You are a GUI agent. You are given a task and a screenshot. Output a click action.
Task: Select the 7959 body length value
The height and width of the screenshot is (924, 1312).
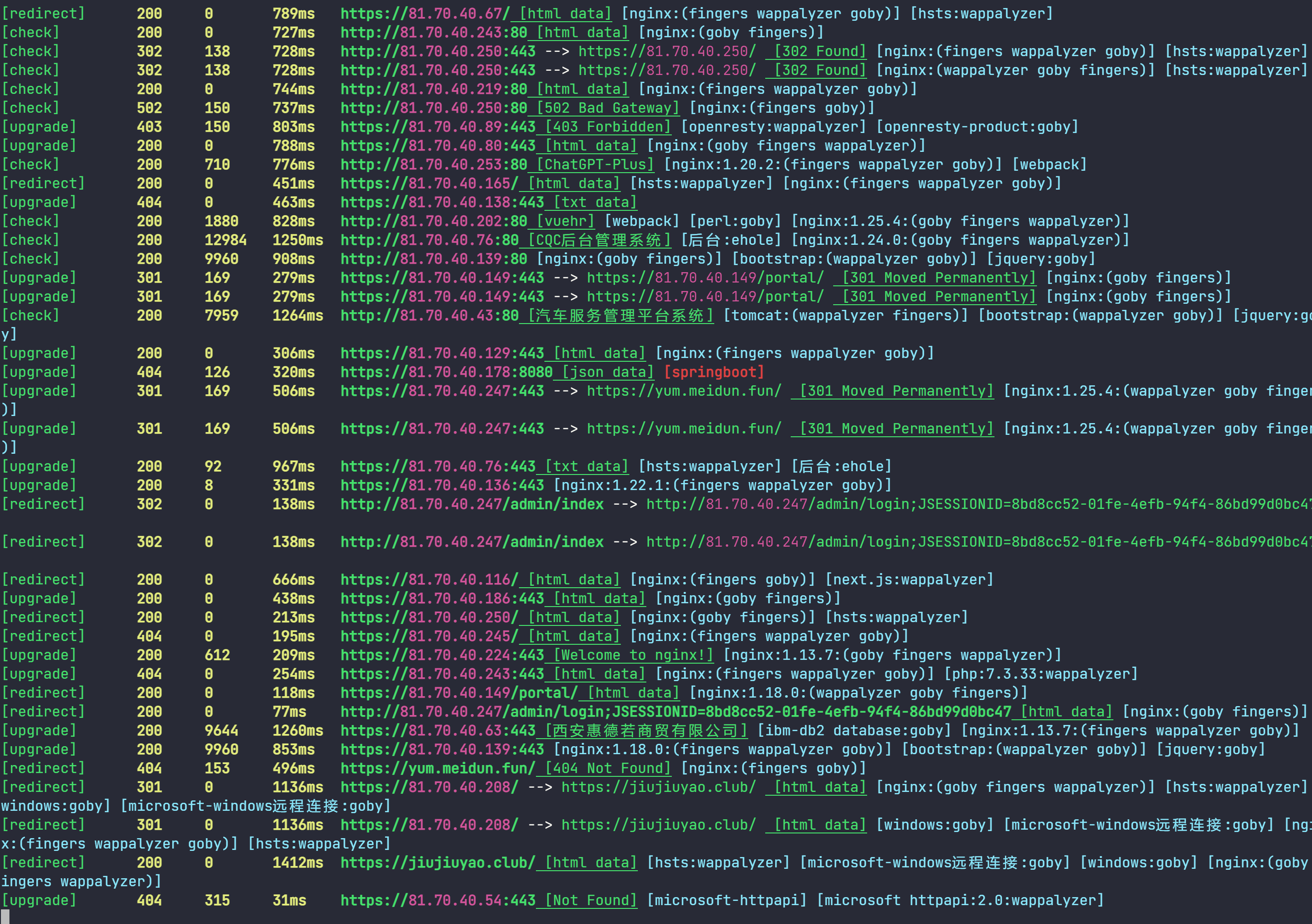[x=221, y=315]
